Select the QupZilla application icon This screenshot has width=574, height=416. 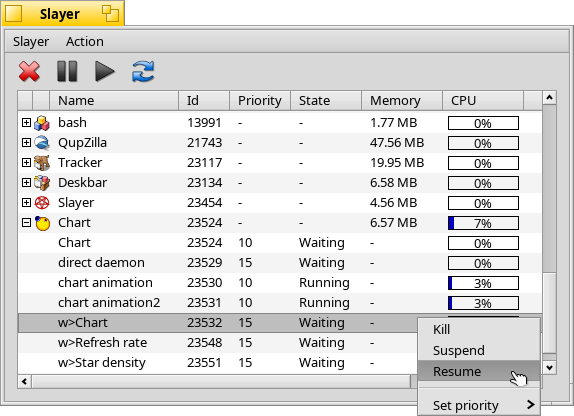[x=42, y=142]
